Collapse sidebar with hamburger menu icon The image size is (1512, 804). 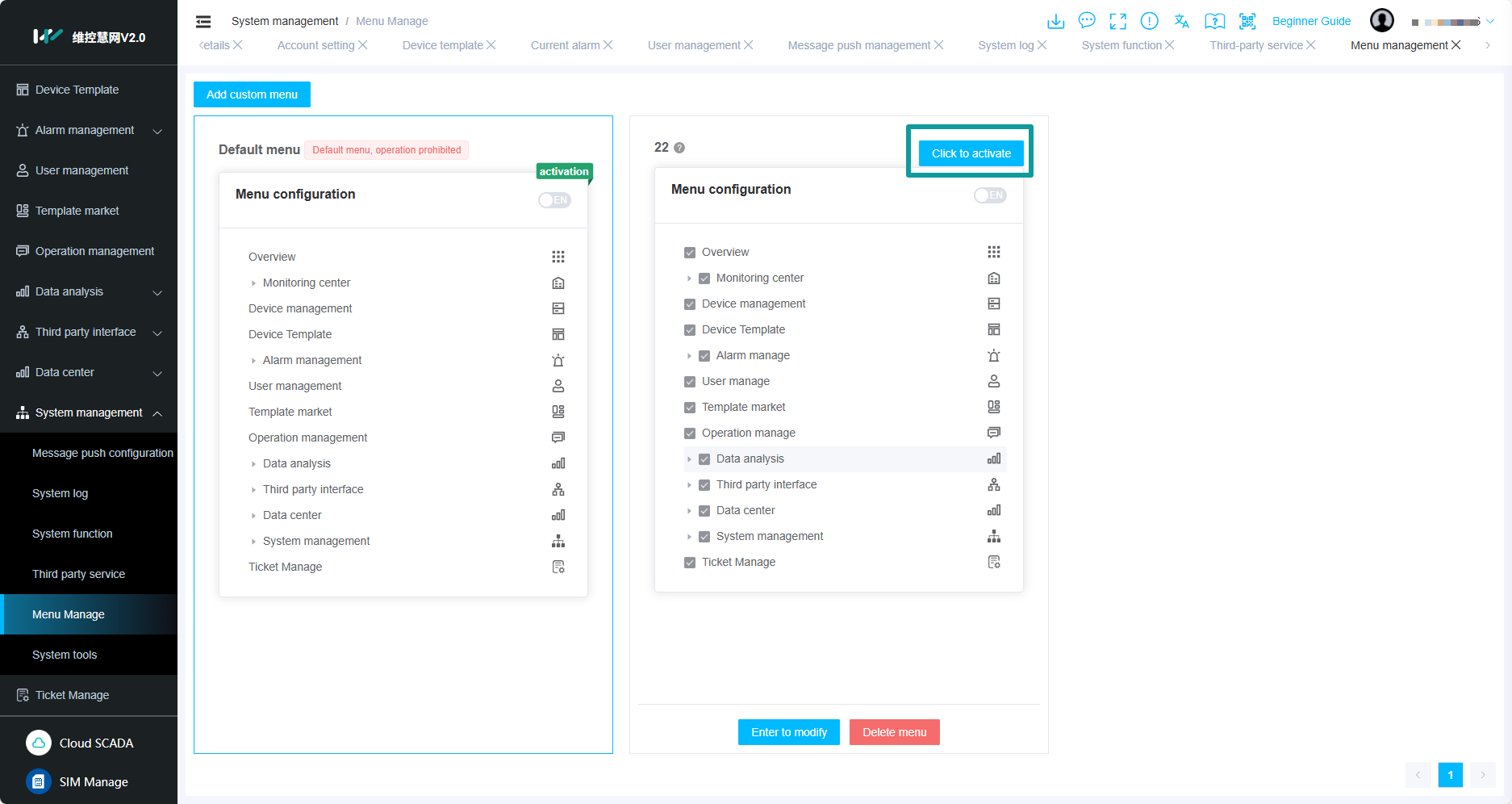203,22
